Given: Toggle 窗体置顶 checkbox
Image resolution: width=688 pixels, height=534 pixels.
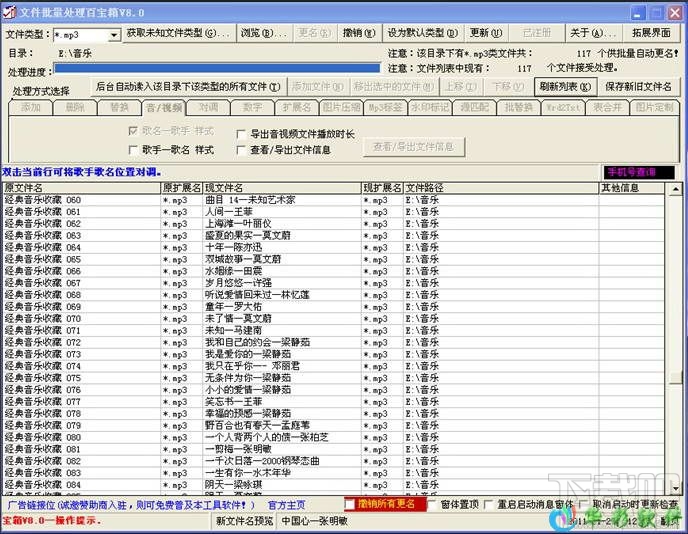Looking at the screenshot, I should [432, 505].
